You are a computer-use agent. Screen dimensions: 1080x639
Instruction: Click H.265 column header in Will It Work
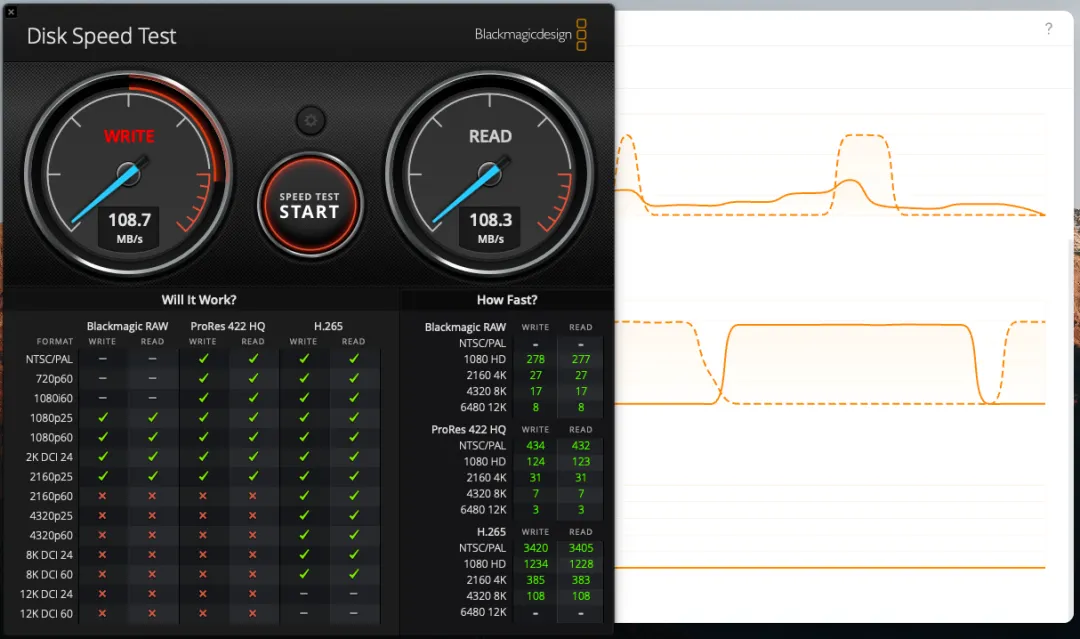(329, 326)
